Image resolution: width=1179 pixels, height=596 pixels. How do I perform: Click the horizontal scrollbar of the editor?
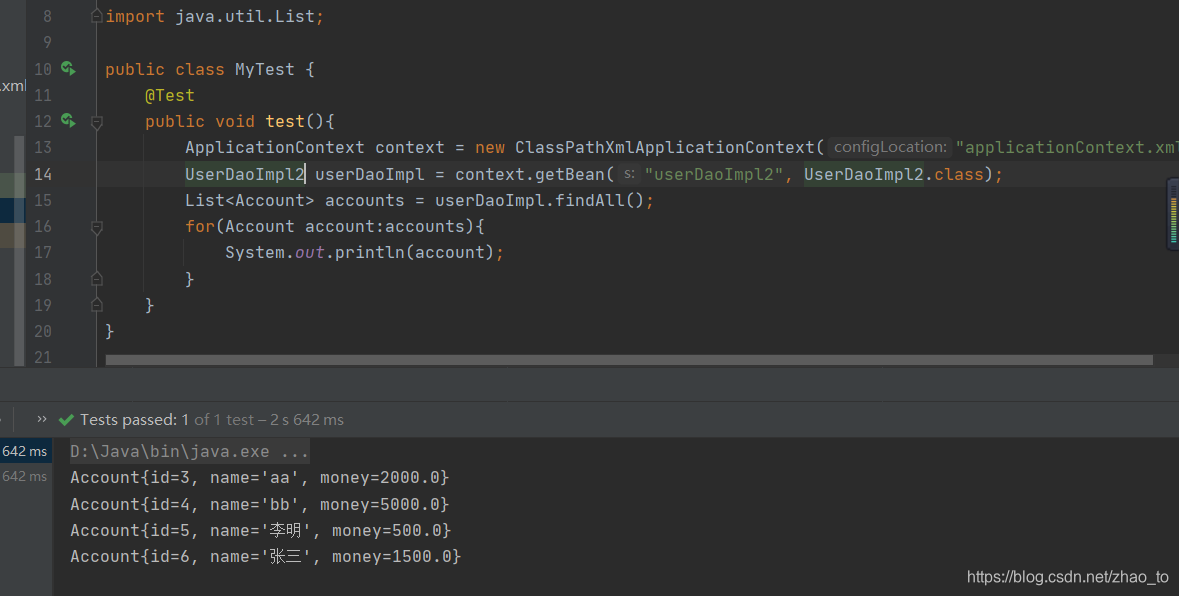click(x=629, y=360)
